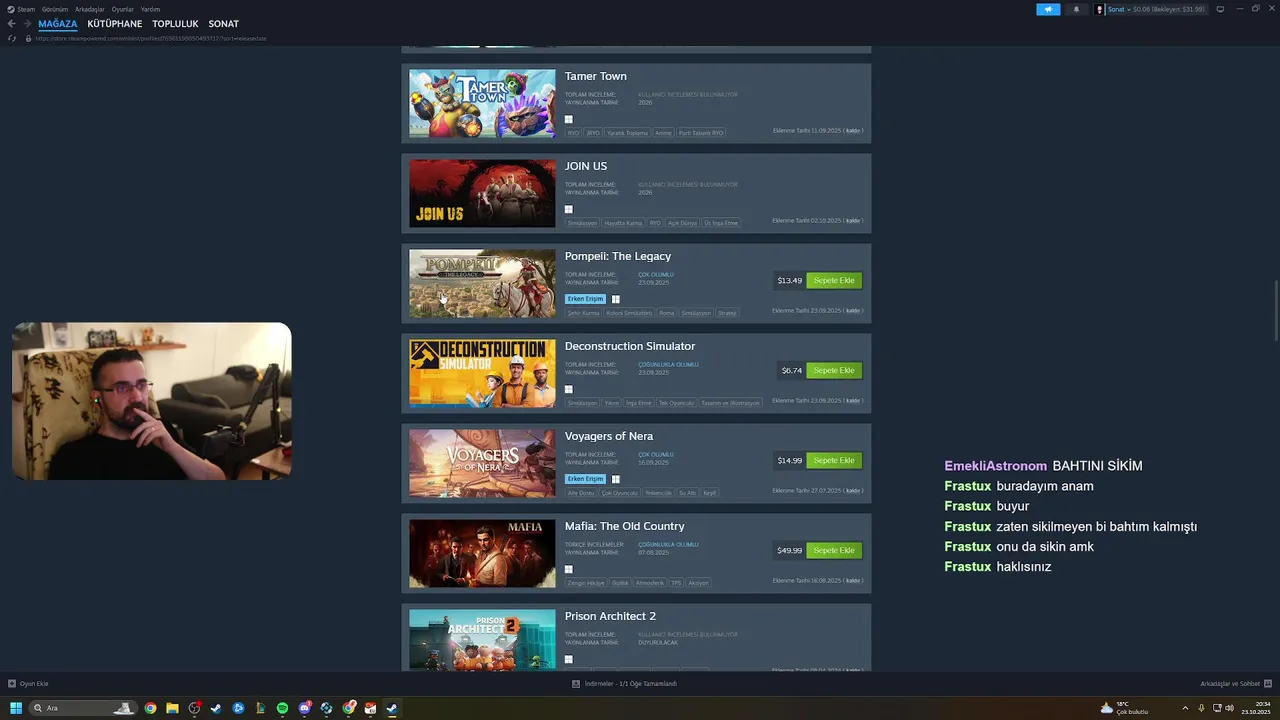Open the volume control in system tray
The width and height of the screenshot is (1280, 720).
[1229, 708]
